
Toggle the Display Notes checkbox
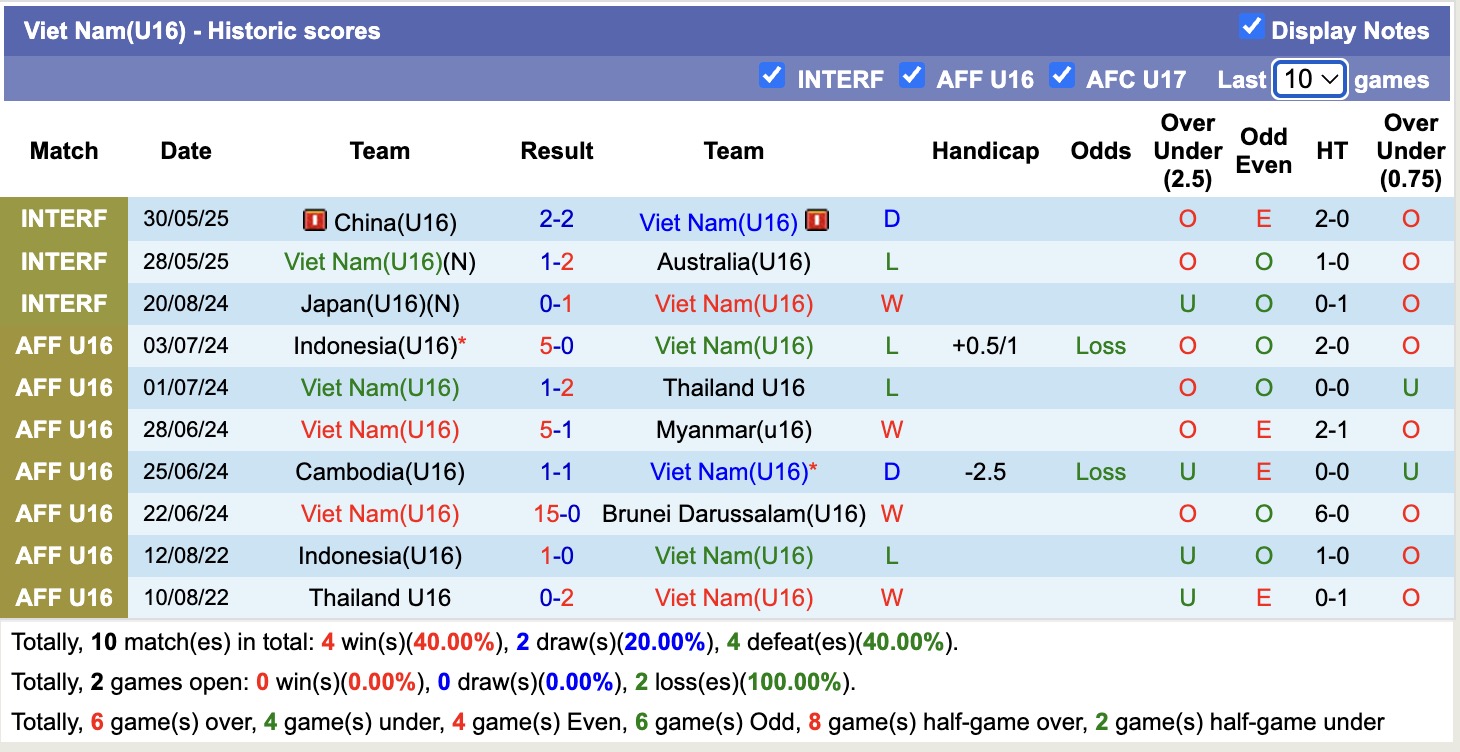click(x=1251, y=27)
